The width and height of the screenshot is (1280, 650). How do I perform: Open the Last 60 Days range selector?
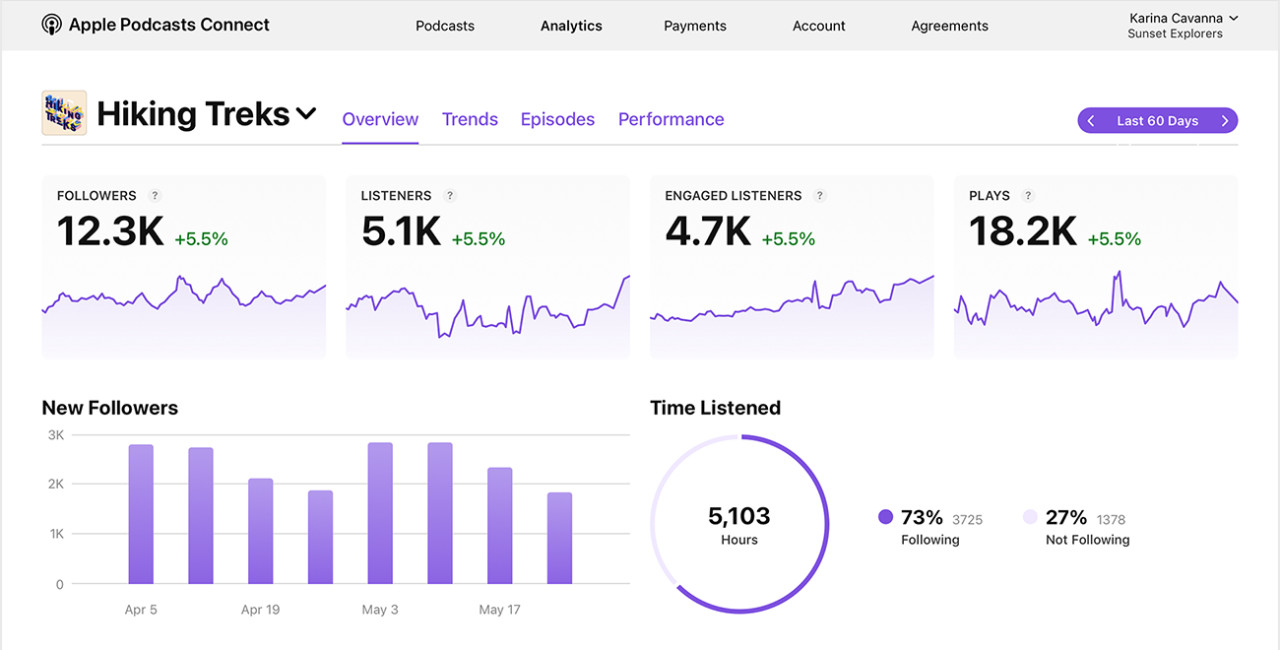tap(1157, 121)
